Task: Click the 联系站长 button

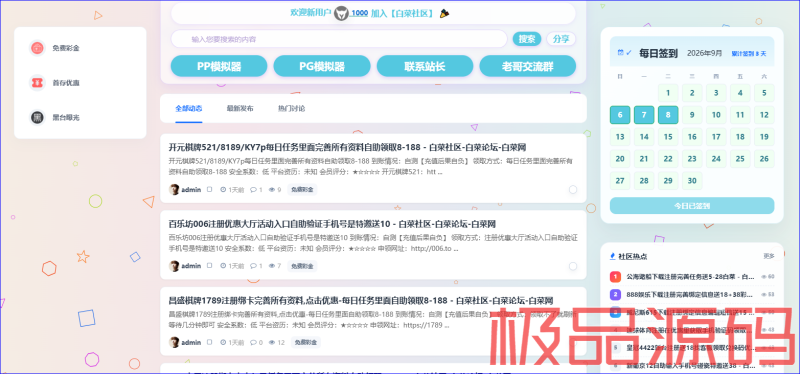Action: [x=425, y=66]
